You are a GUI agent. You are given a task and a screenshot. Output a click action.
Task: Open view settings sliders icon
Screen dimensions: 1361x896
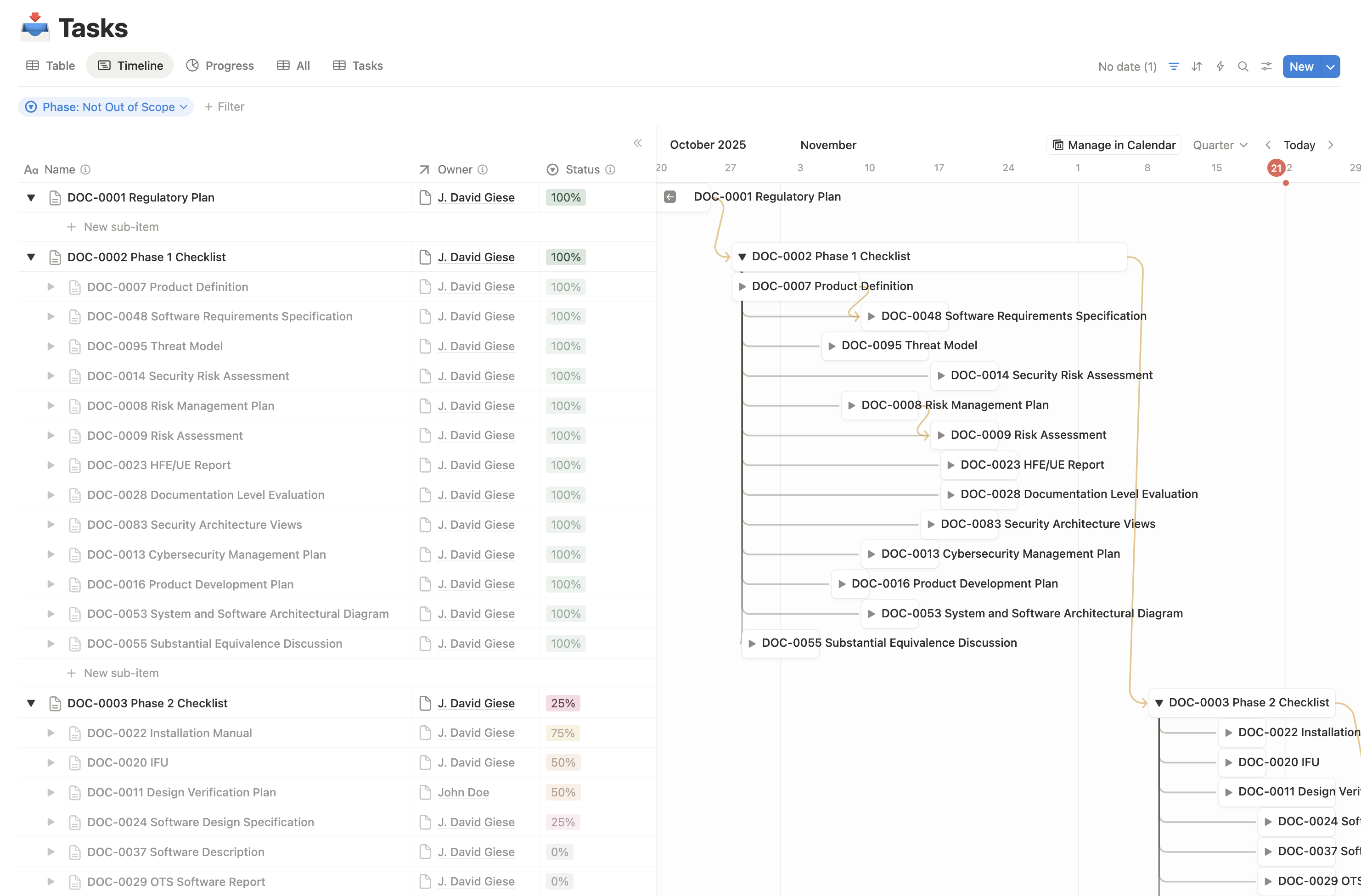pos(1266,67)
